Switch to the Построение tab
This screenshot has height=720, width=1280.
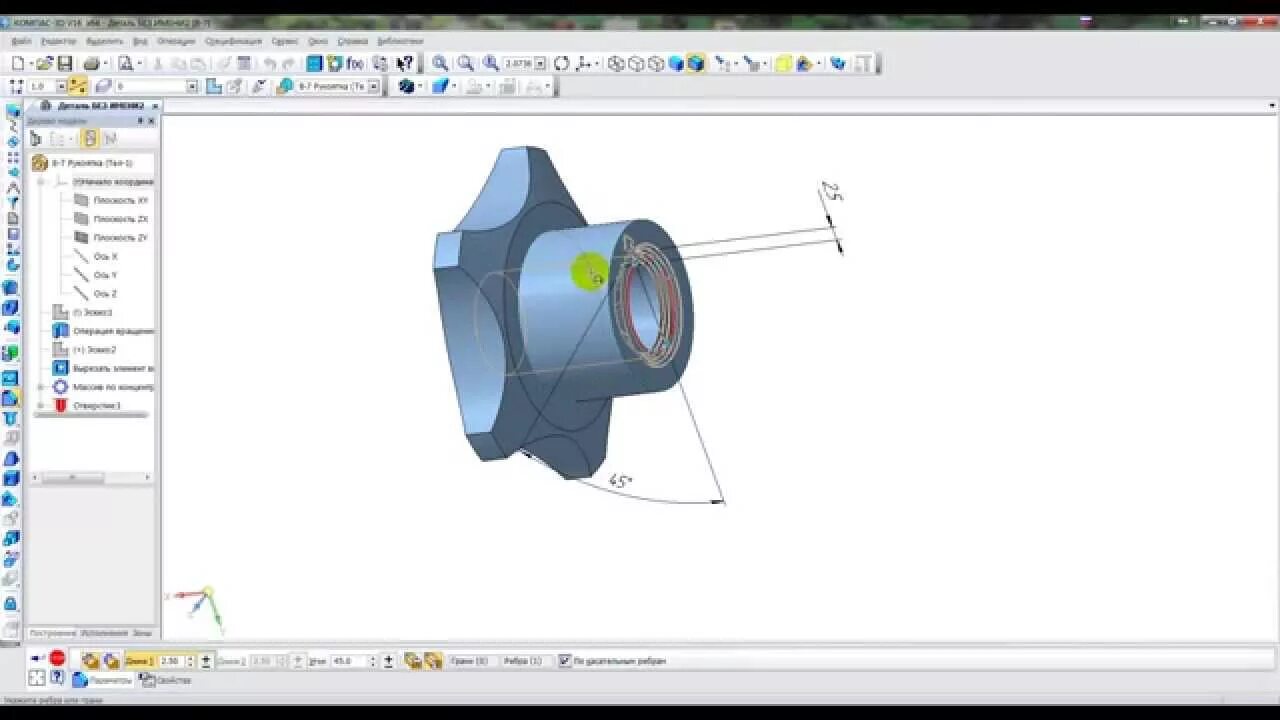click(51, 633)
